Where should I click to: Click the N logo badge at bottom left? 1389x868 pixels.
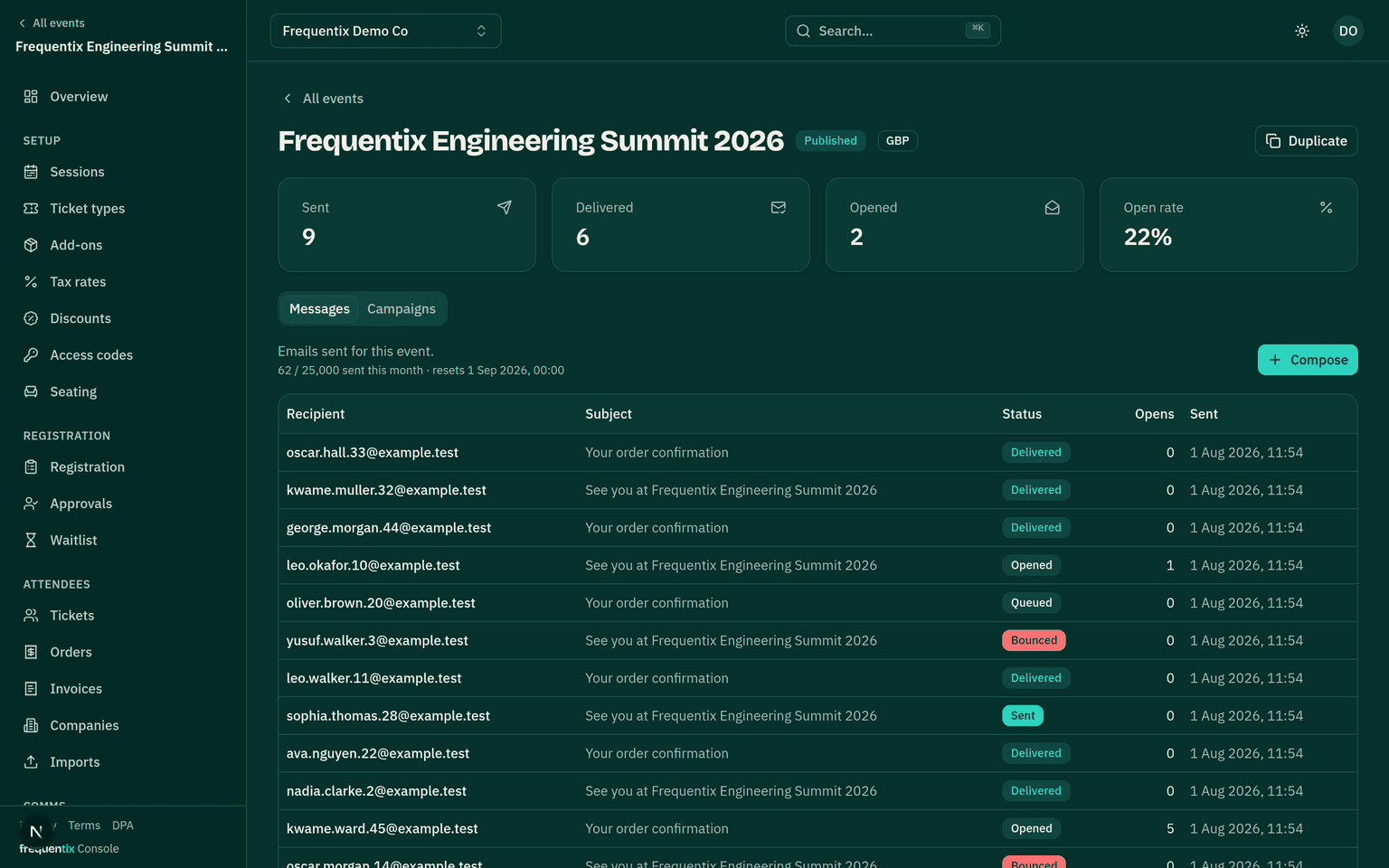coord(35,831)
